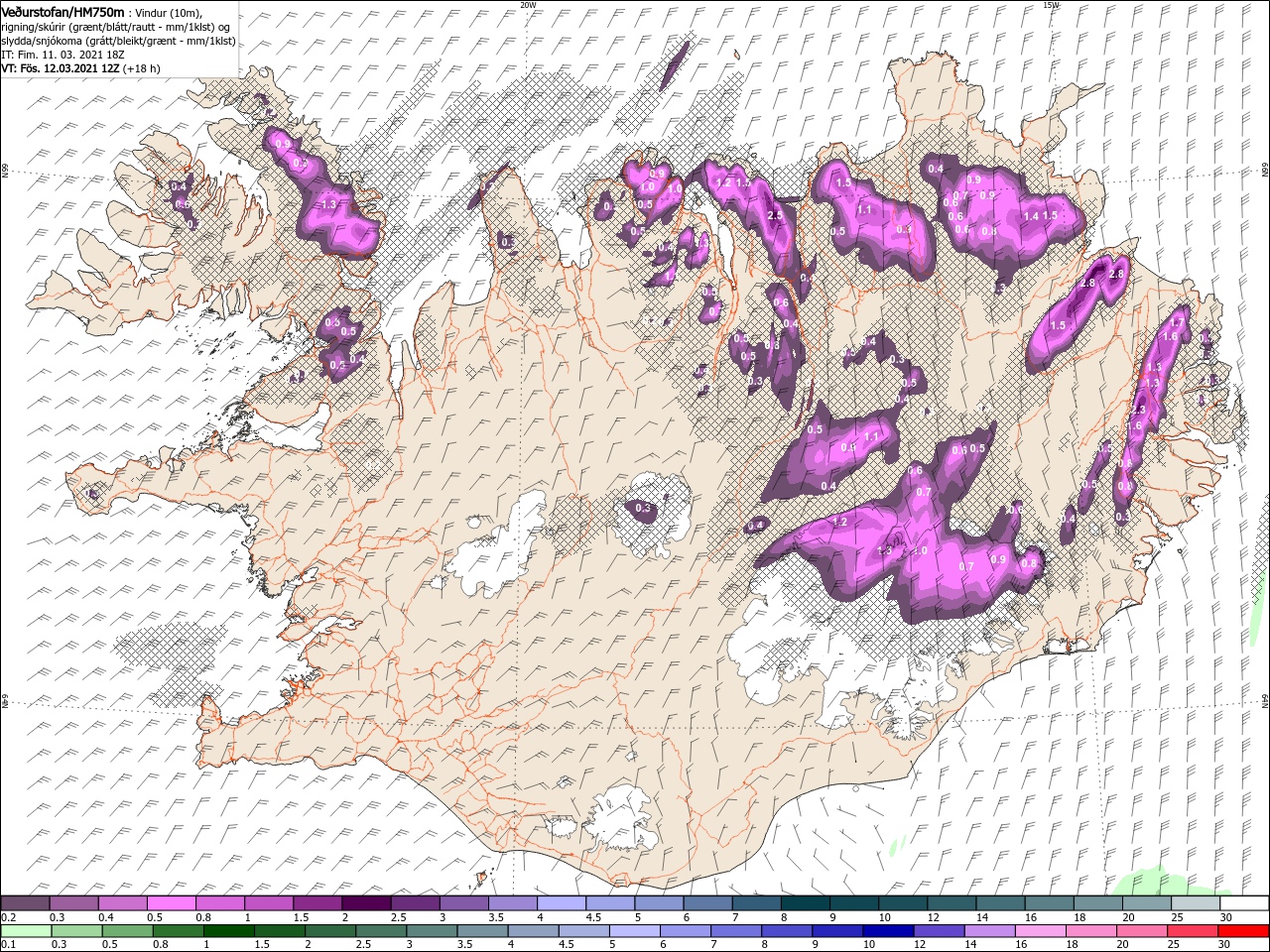Pick the 5–6 light blue swatch, lower legend
1270x952 pixels.
[635, 931]
